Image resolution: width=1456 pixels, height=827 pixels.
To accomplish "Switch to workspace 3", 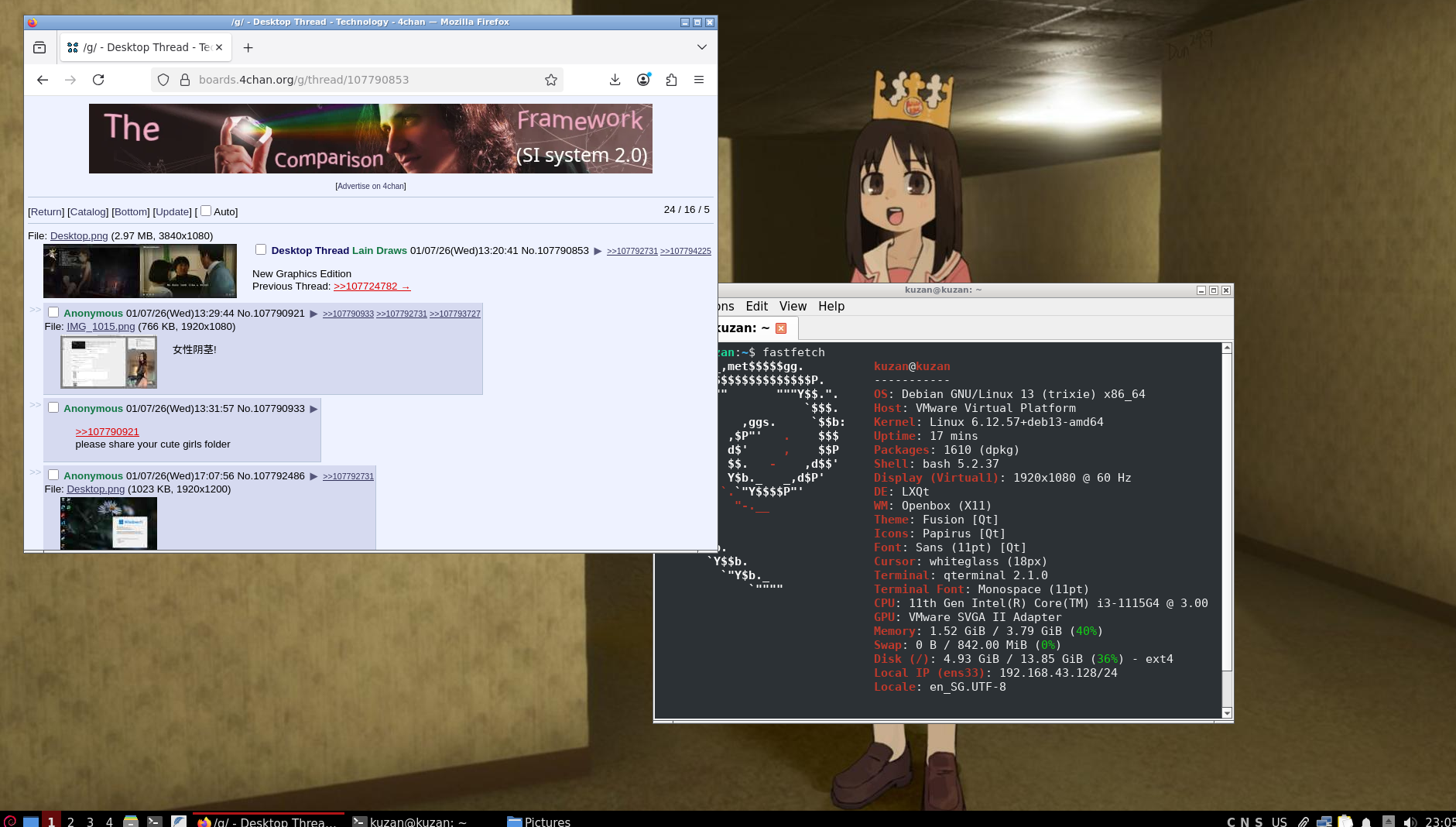I will (x=90, y=821).
